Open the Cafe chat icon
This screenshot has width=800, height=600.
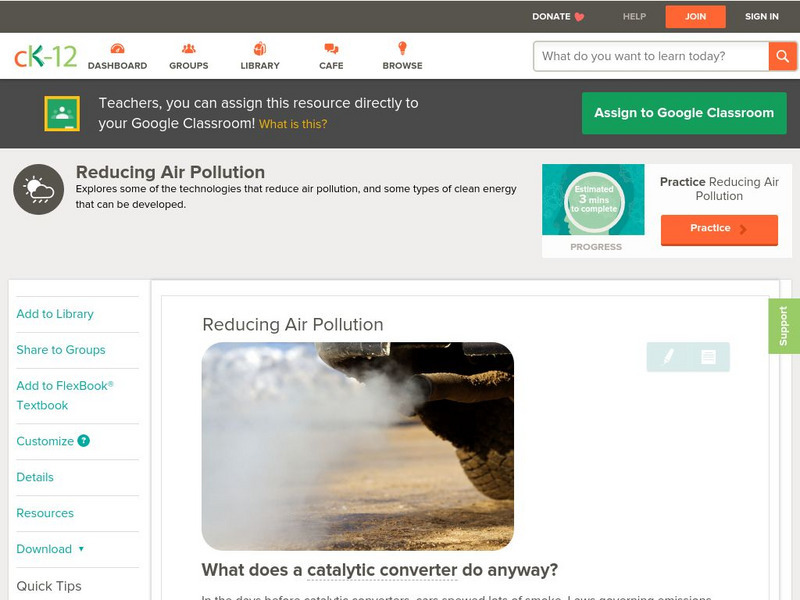click(x=331, y=49)
